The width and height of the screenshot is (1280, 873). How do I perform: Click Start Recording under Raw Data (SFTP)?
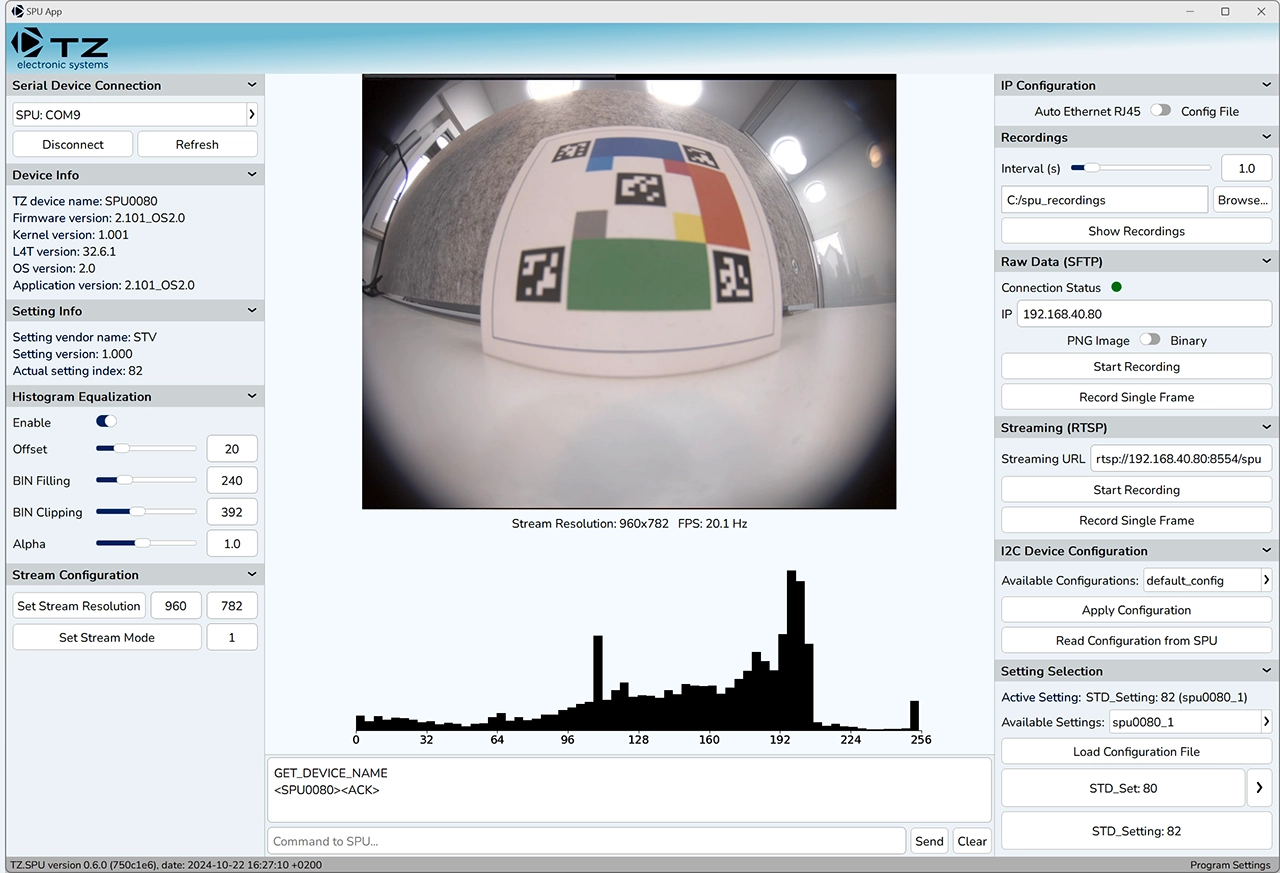click(x=1137, y=367)
